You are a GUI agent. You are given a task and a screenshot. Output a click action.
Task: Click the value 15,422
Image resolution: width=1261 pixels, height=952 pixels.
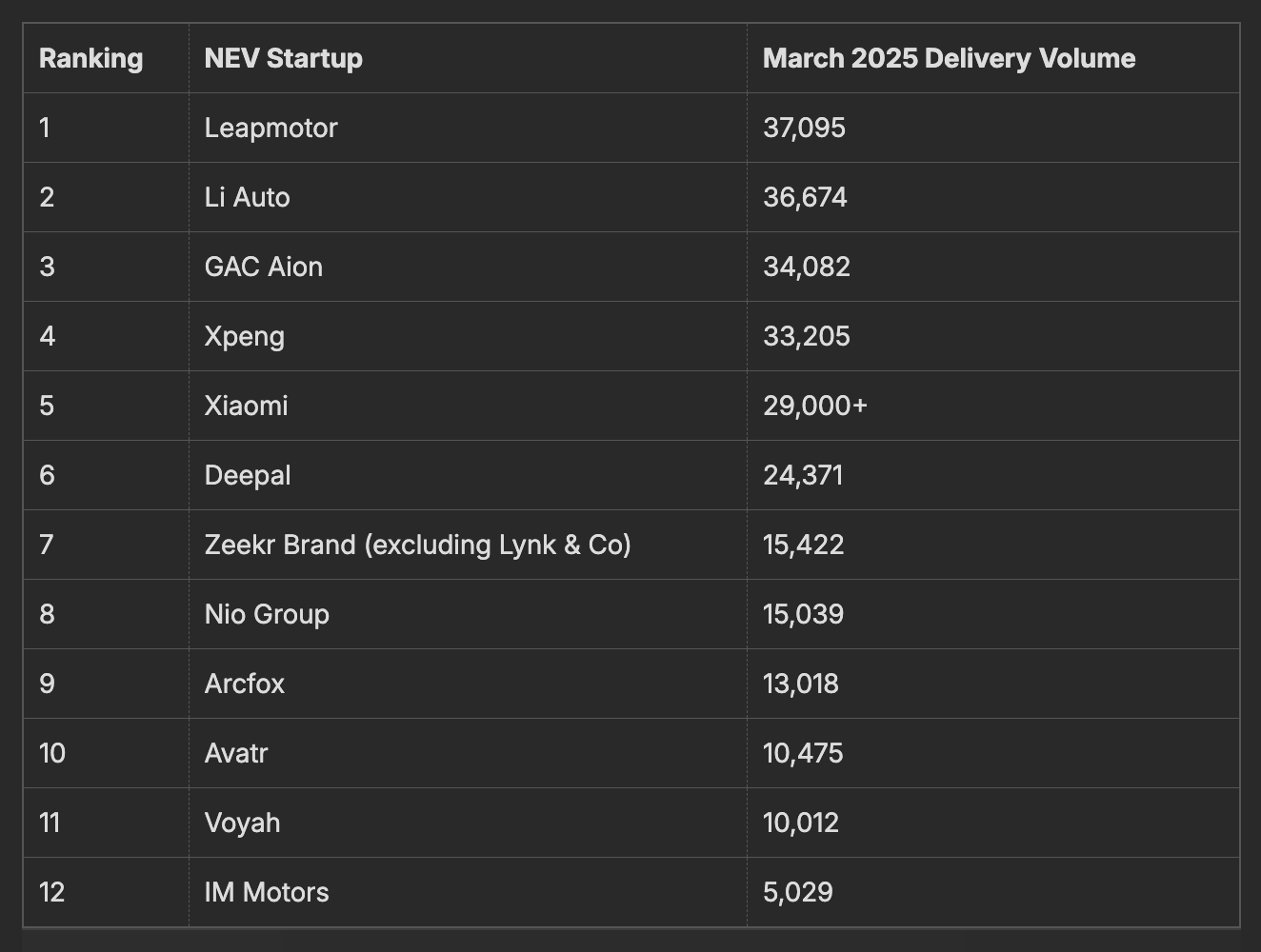pos(804,545)
